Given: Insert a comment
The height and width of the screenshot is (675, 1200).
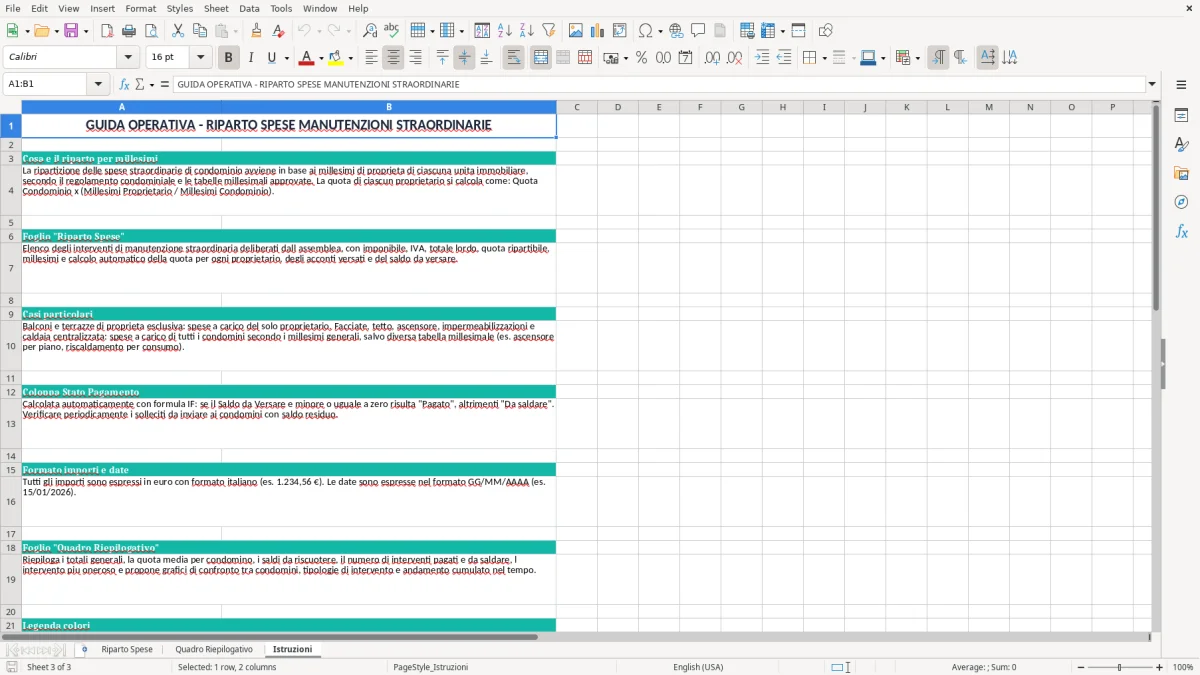Looking at the screenshot, I should (x=698, y=31).
